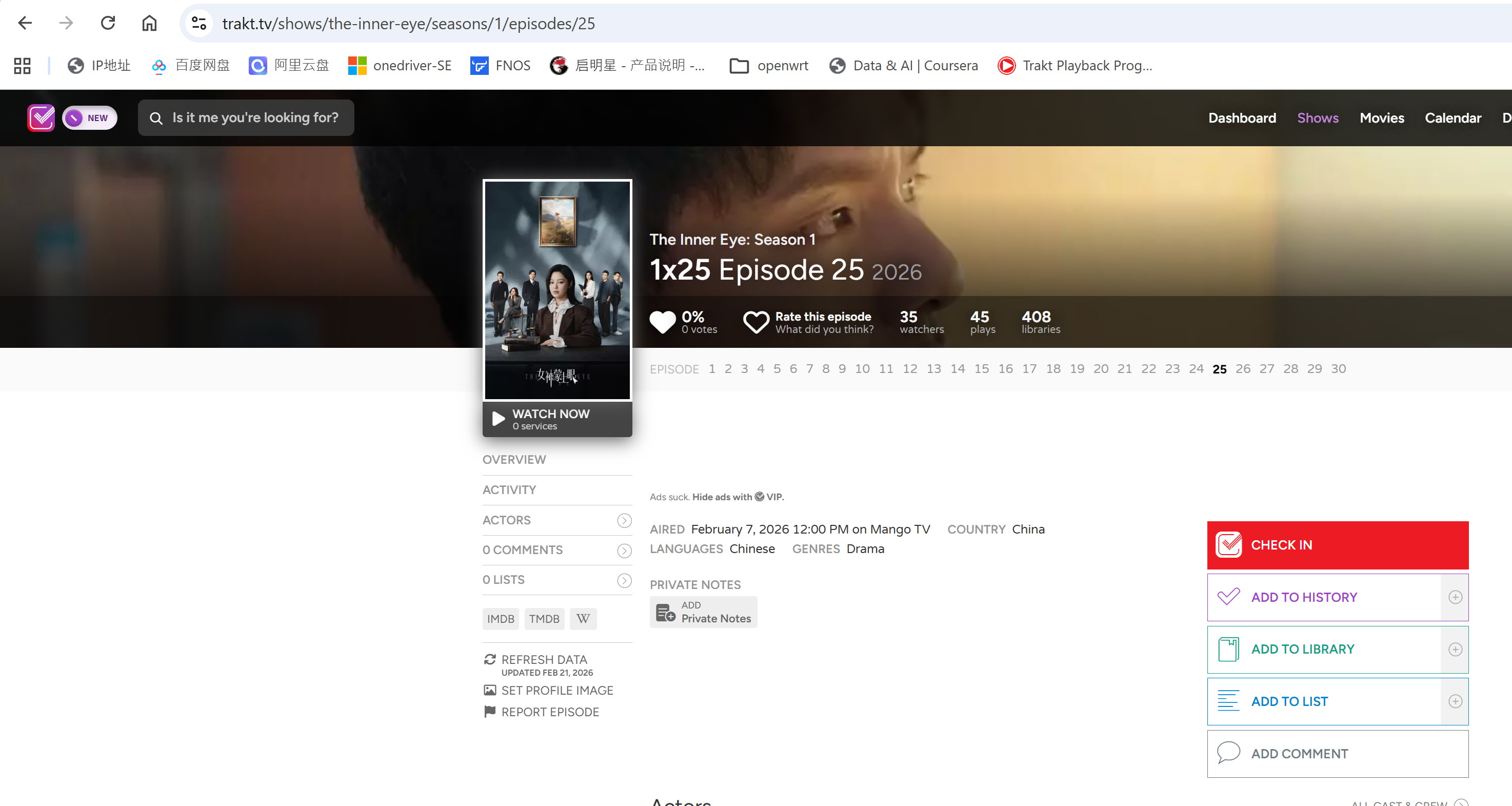
Task: Reload the page with browser refresh
Action: (108, 24)
